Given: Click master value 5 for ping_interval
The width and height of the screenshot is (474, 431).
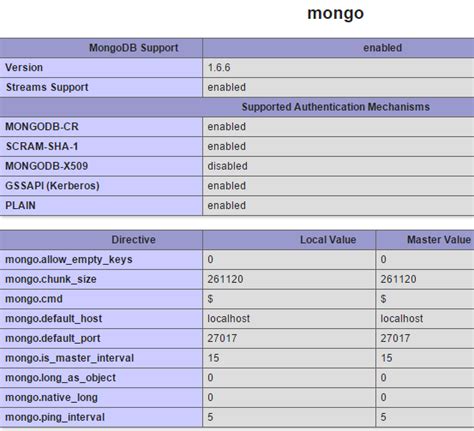Looking at the screenshot, I should point(383,417).
